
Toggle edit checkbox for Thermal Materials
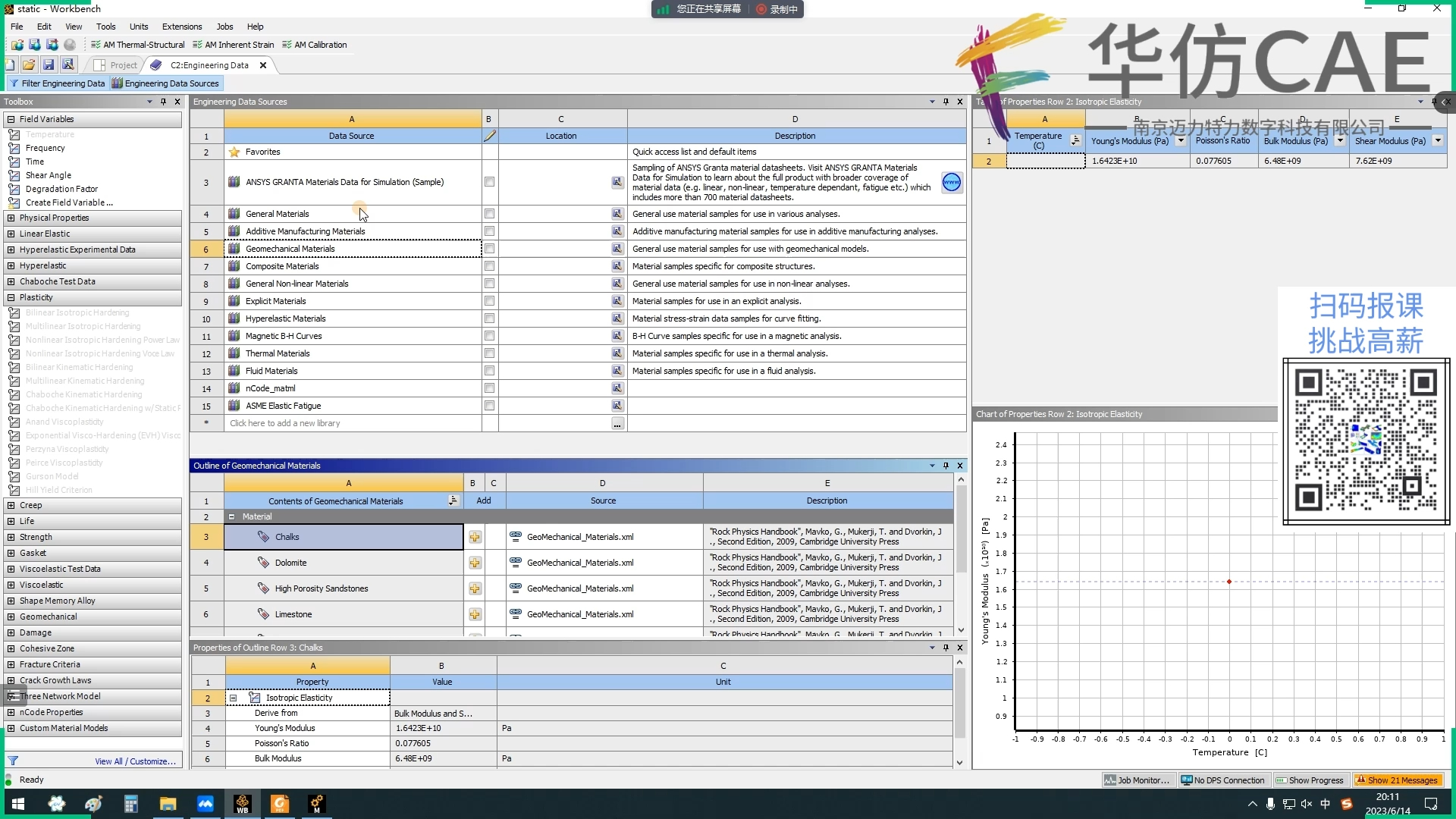489,353
